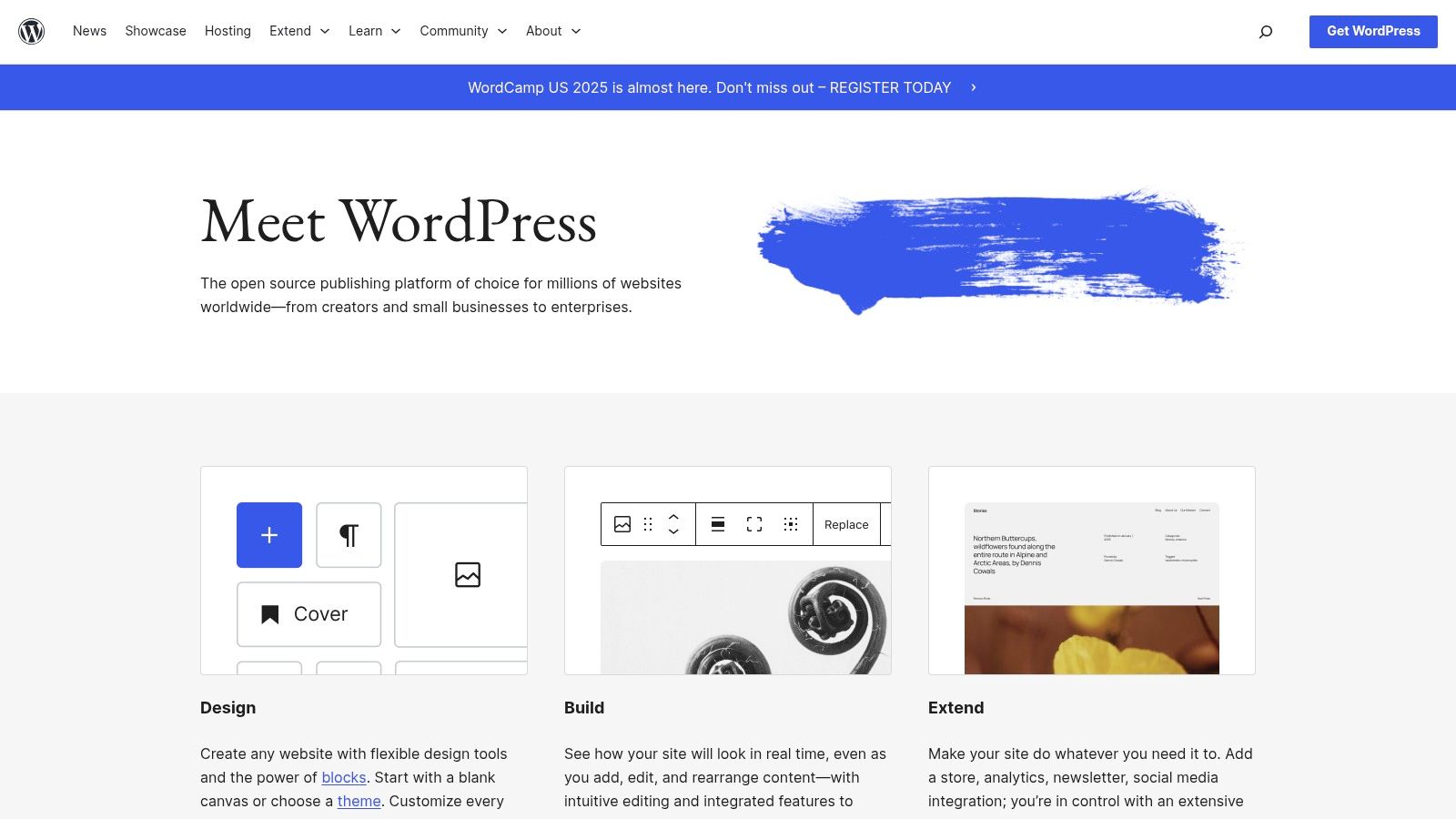Follow the blocks link in Design text
This screenshot has width=1456, height=819.
[x=344, y=777]
